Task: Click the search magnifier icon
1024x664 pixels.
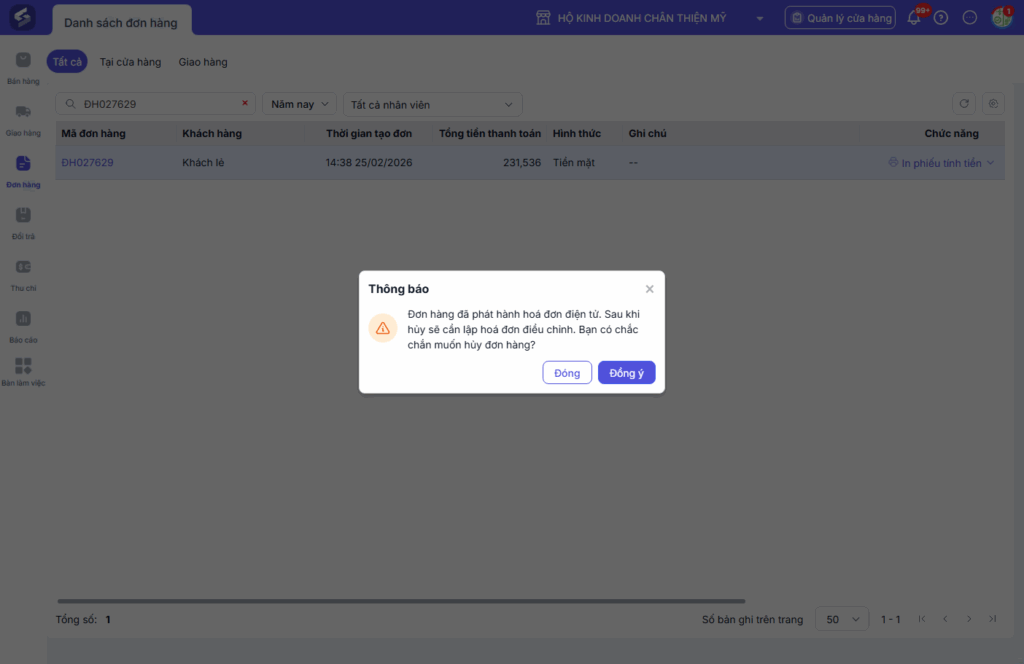Action: [71, 104]
